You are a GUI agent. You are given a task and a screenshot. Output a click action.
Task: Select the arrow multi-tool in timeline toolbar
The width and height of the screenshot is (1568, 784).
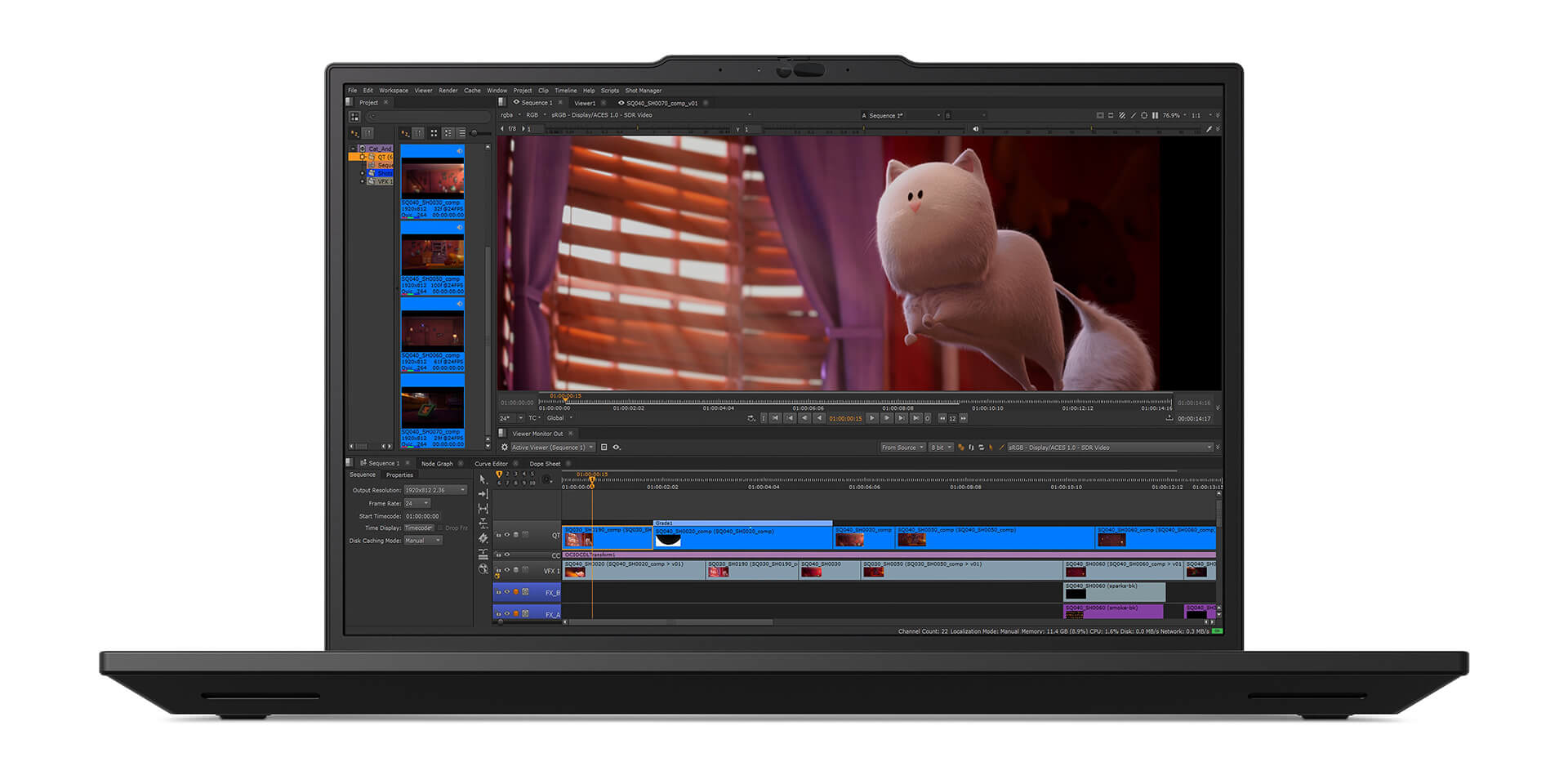coord(483,479)
